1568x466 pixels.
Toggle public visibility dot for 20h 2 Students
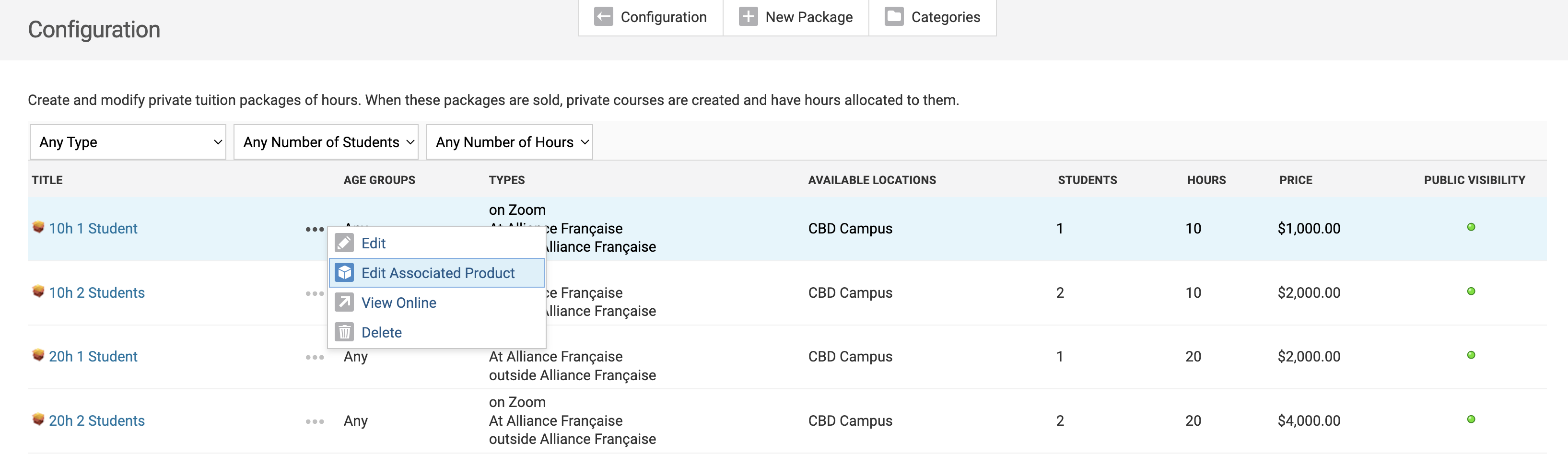(1471, 419)
